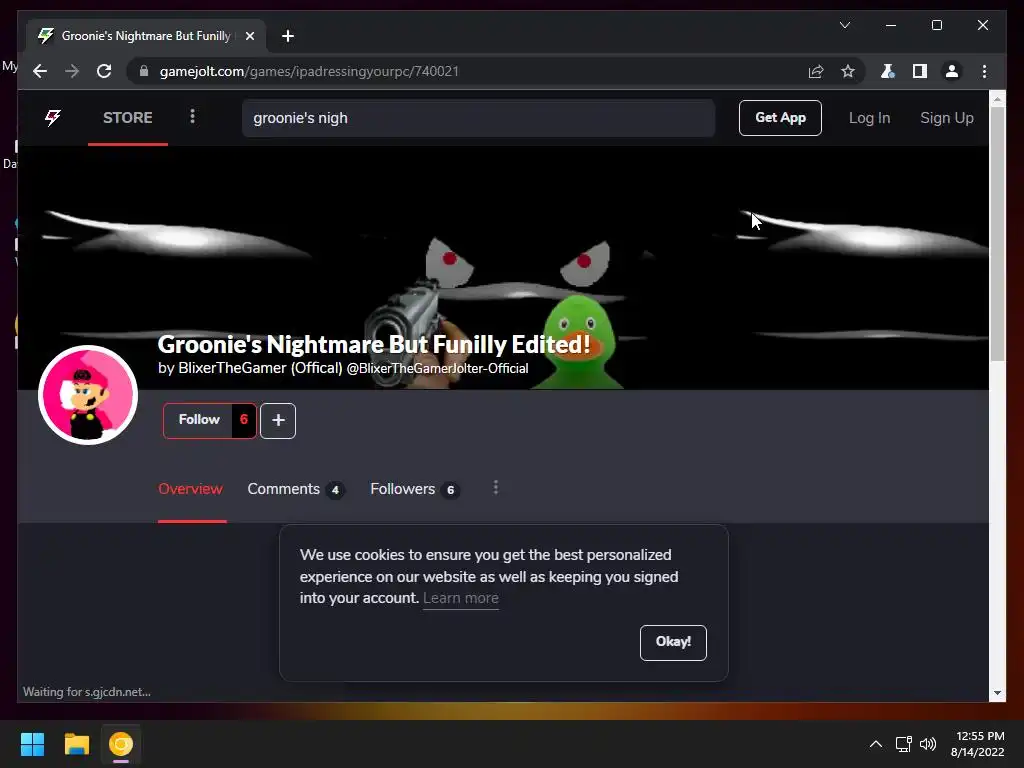
Task: Bookmark this page with the star icon
Action: pyautogui.click(x=848, y=71)
